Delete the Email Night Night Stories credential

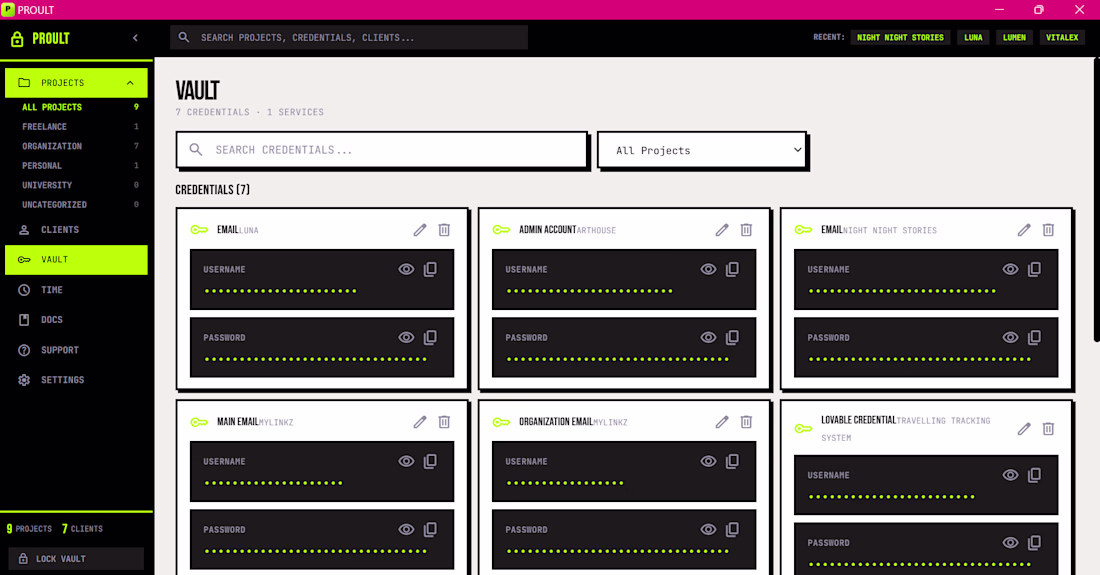click(x=1048, y=230)
